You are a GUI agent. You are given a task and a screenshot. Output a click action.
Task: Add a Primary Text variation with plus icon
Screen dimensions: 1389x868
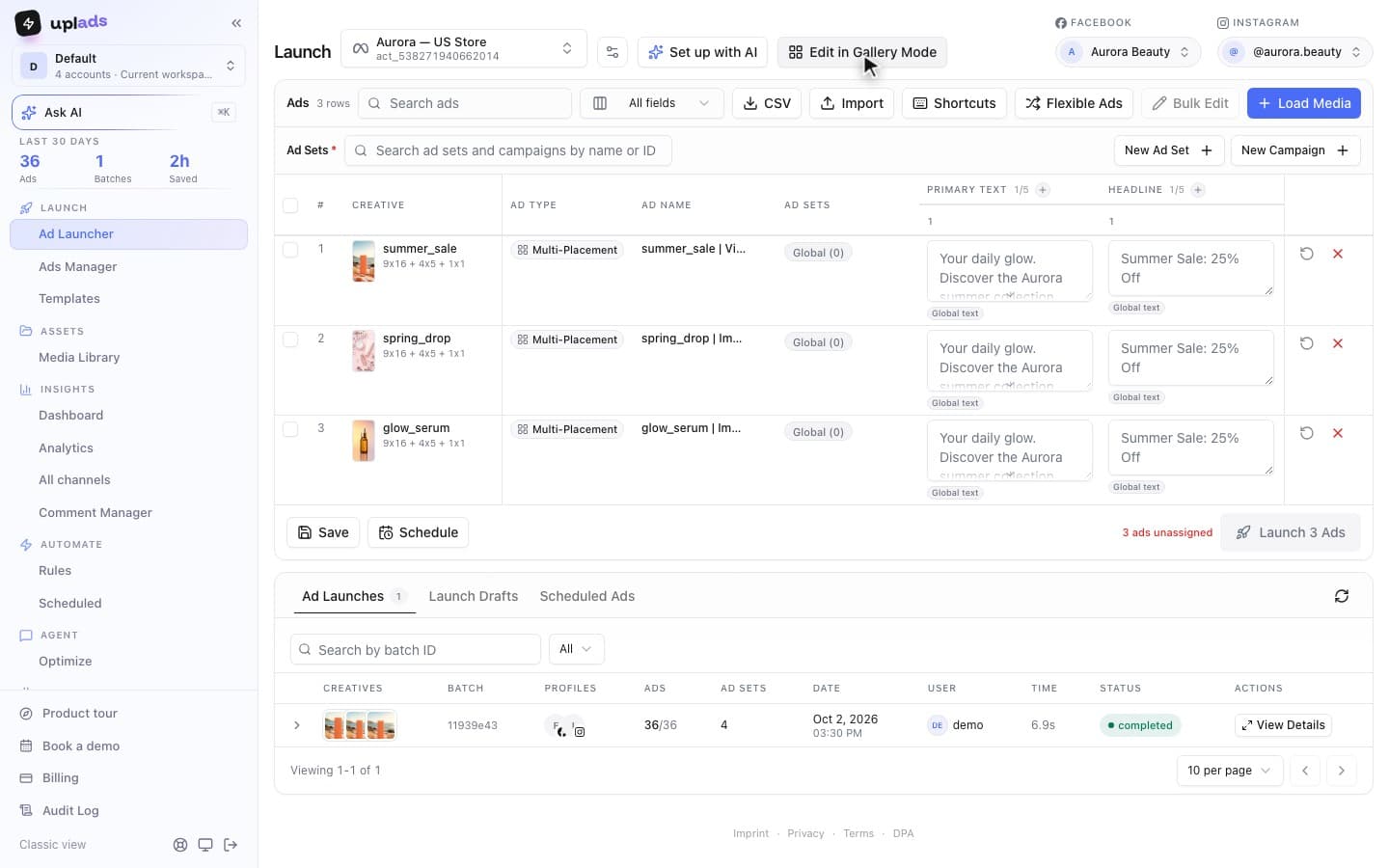[x=1043, y=190]
